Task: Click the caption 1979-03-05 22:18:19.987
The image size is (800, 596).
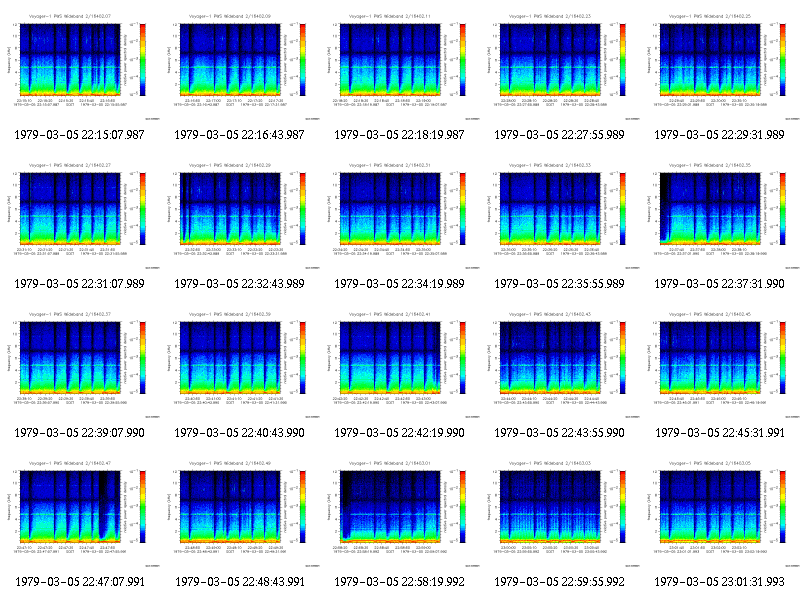Action: click(x=399, y=135)
